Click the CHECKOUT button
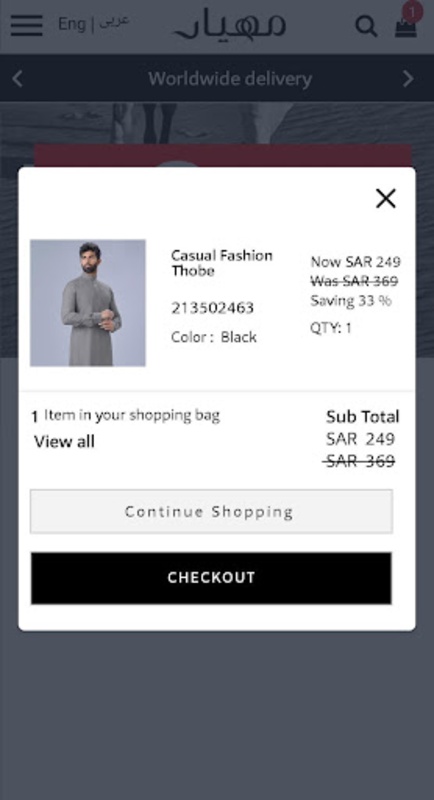This screenshot has width=434, height=800. [x=211, y=578]
